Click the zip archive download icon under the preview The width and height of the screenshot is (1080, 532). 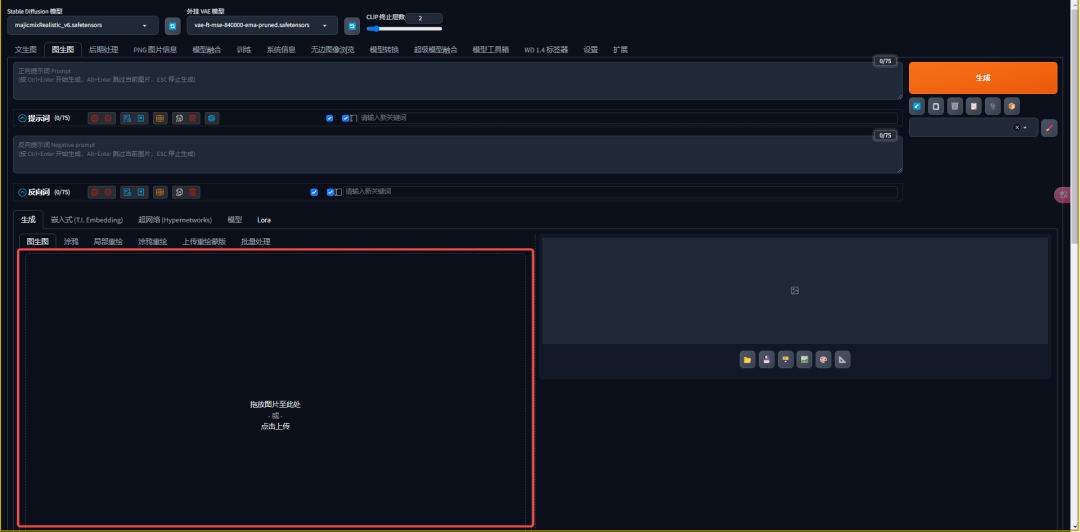tap(786, 360)
